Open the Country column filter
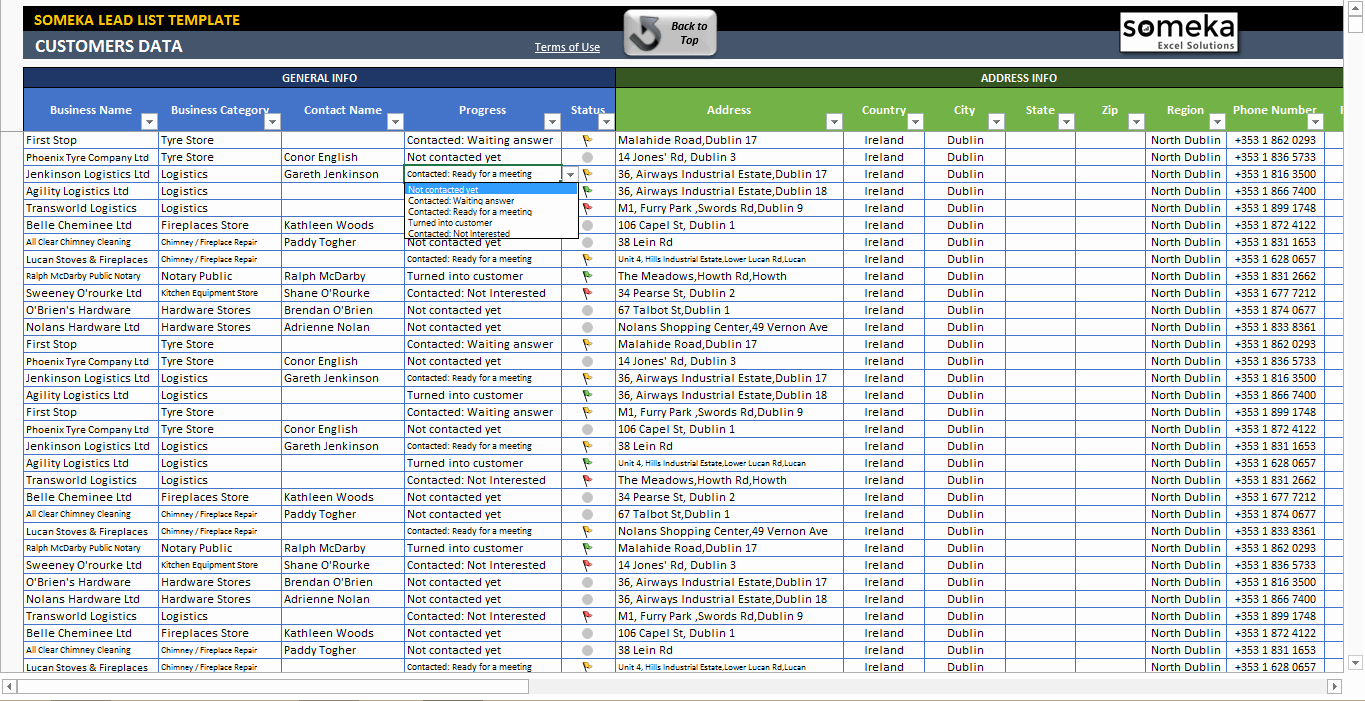The width and height of the screenshot is (1365, 701). point(914,122)
